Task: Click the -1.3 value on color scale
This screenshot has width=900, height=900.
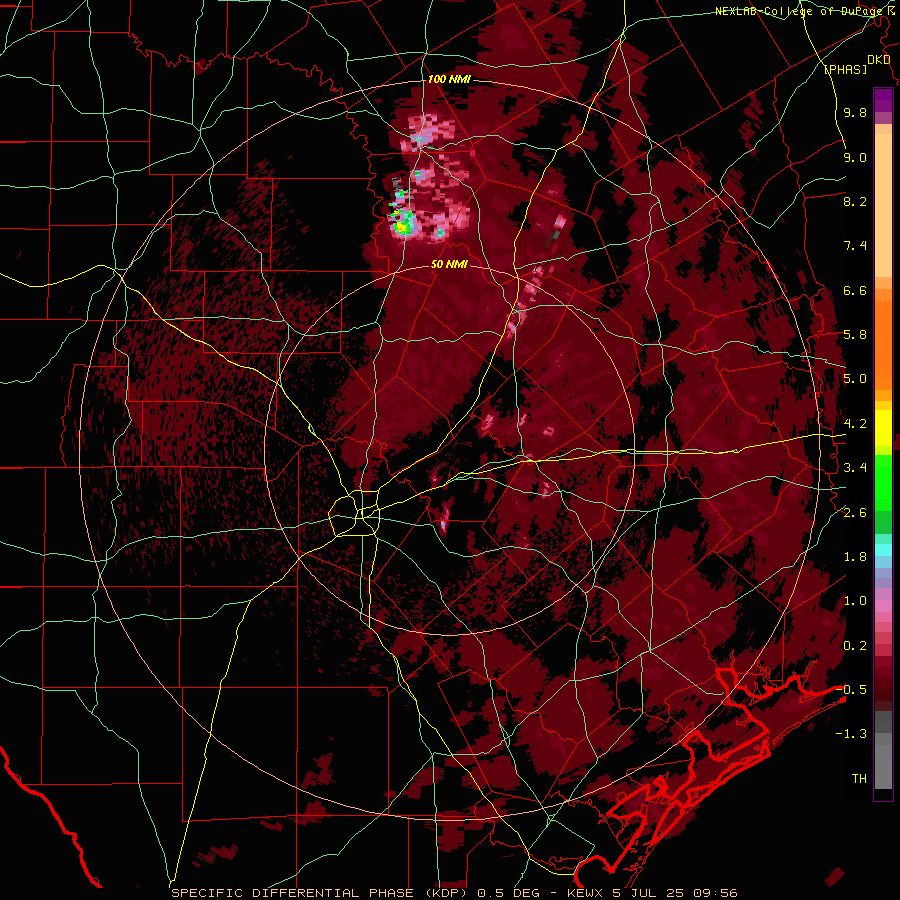Action: pyautogui.click(x=851, y=734)
